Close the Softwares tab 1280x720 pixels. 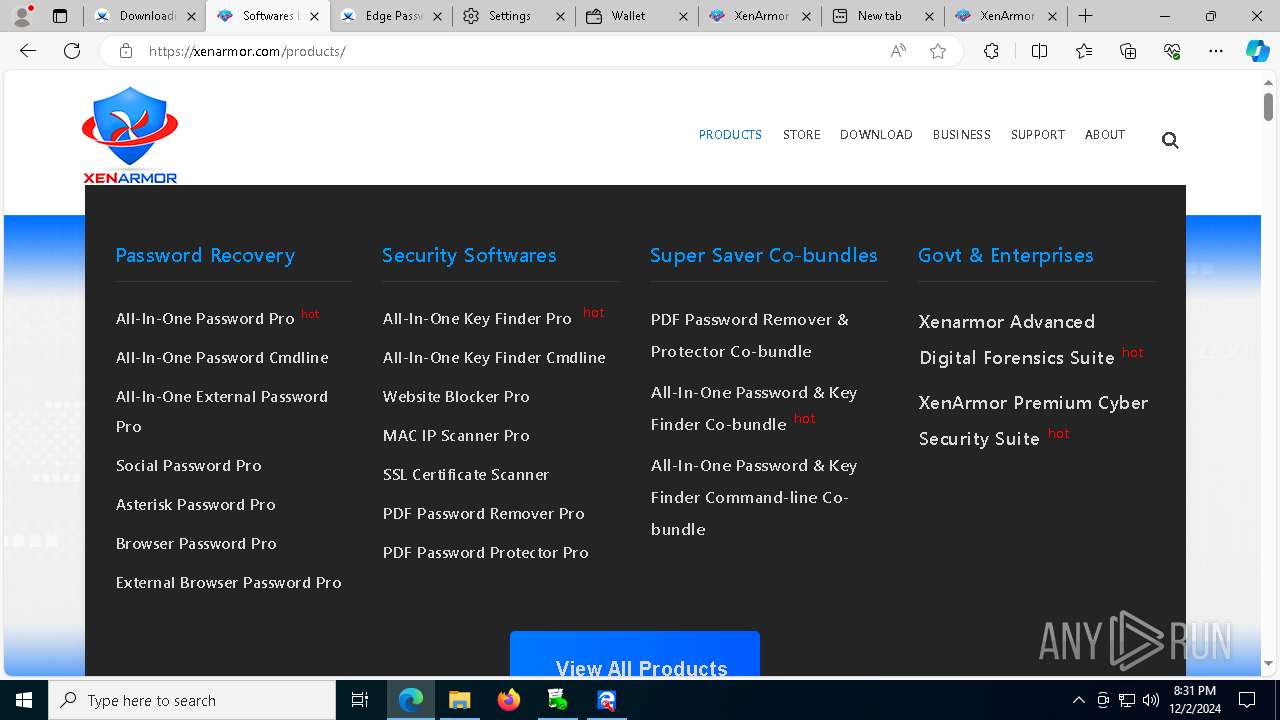tap(314, 16)
